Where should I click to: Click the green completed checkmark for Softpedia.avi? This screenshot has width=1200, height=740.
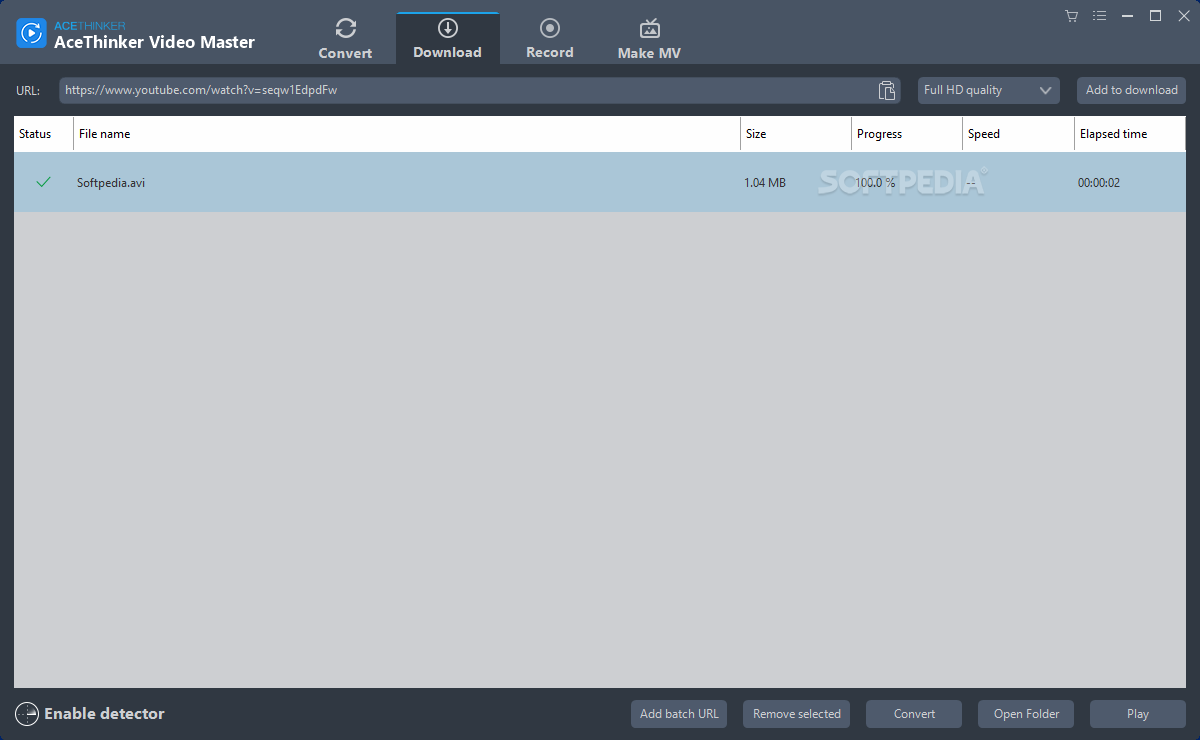43,182
